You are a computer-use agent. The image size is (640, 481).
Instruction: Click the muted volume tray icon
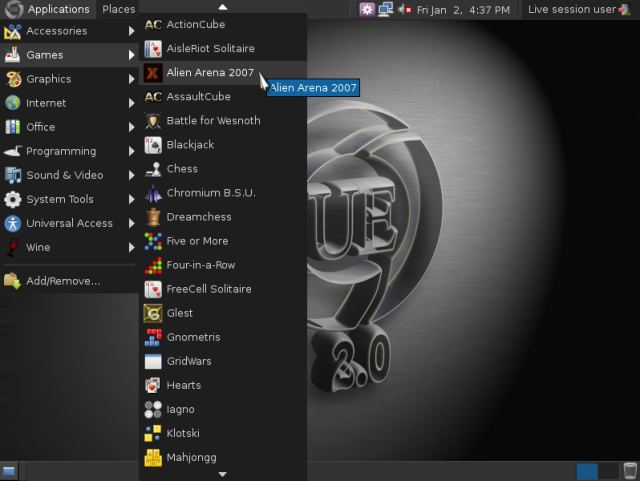pyautogui.click(x=404, y=9)
